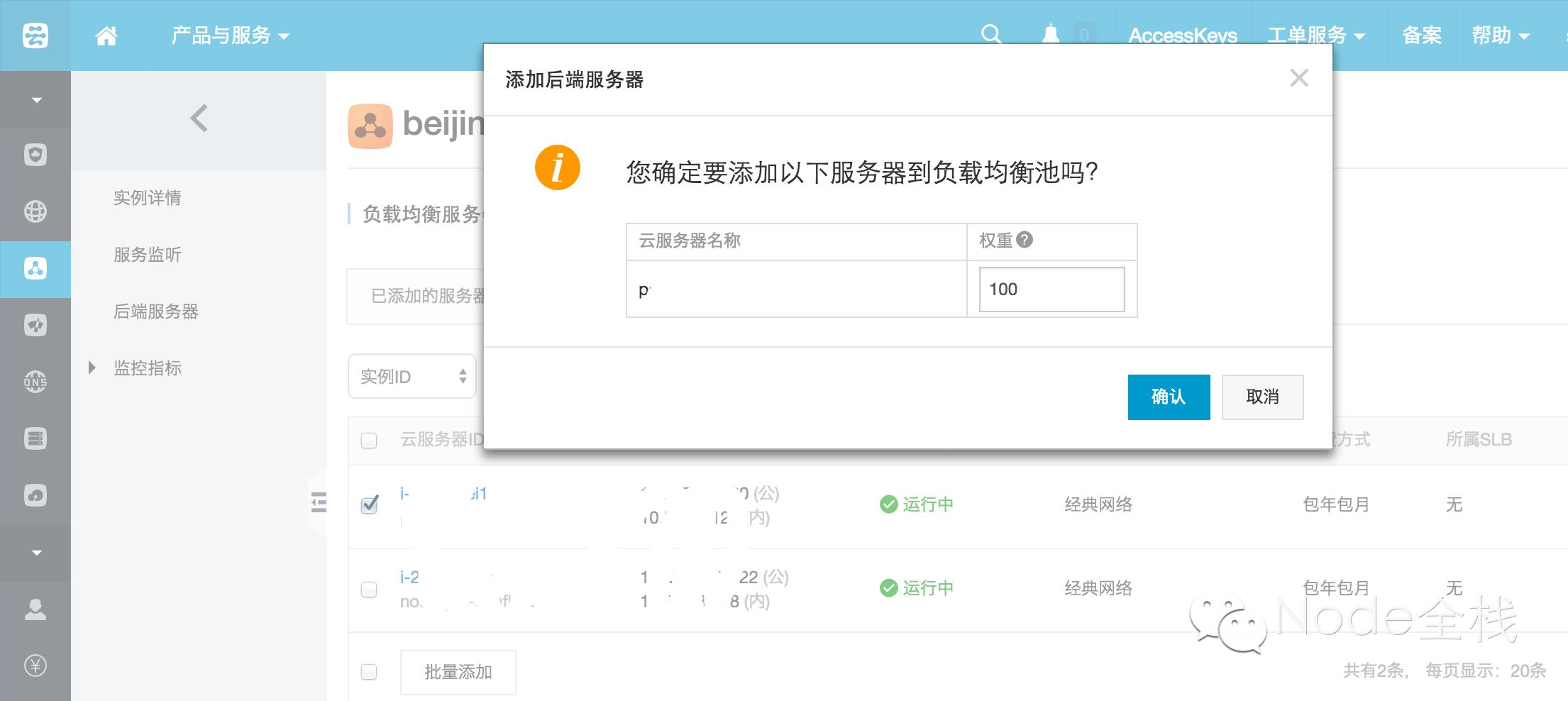Click 经典网络 in i-2 server row

1098,588
